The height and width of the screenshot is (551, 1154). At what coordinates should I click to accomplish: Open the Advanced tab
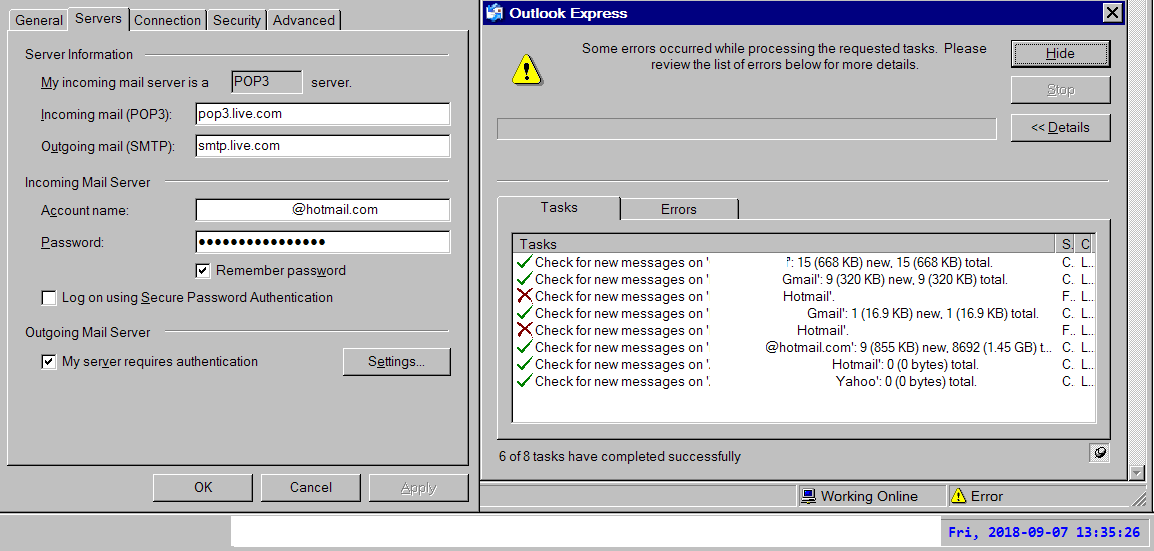304,20
